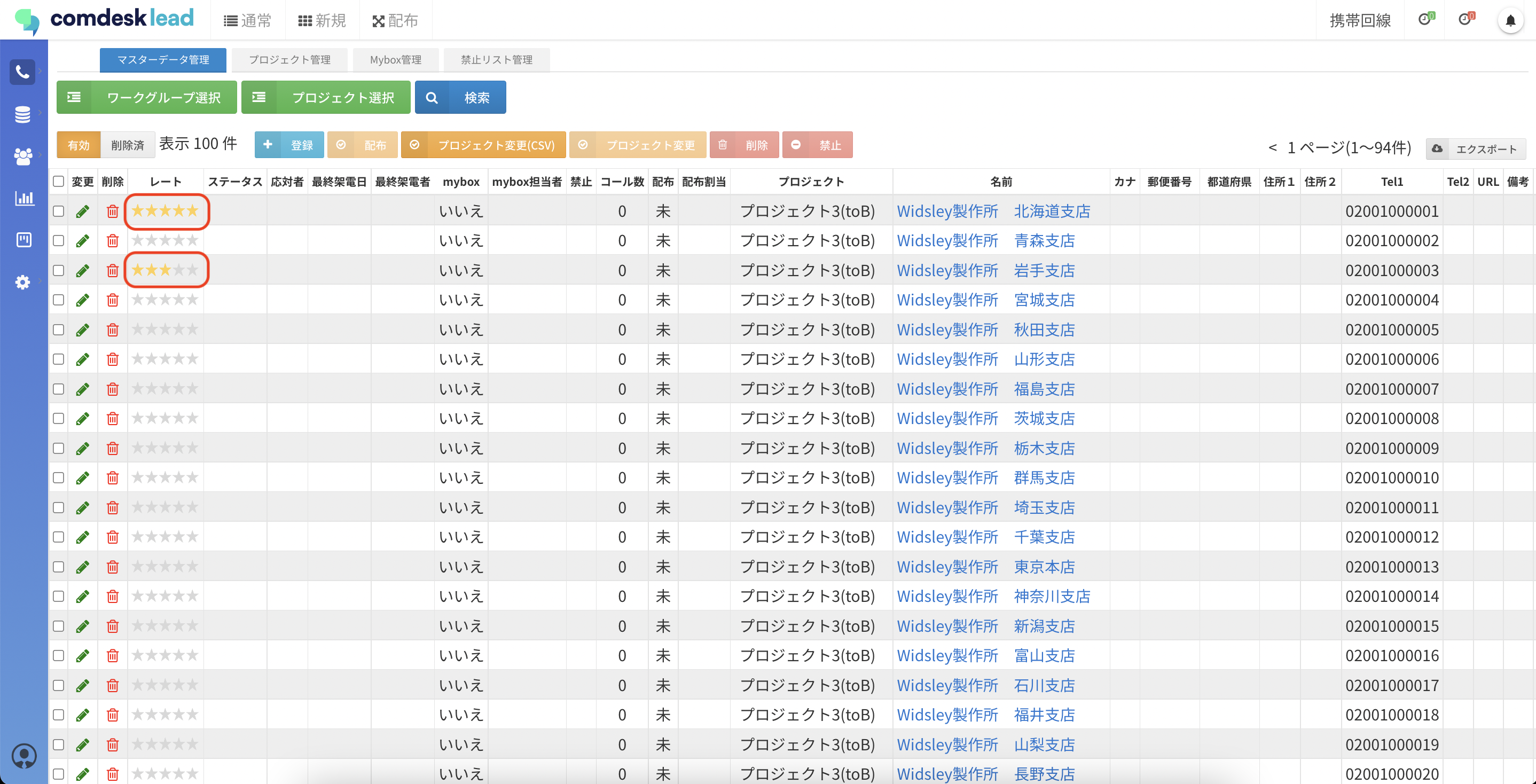Select the checkbox for the 東京本店 row
The width and height of the screenshot is (1536, 784).
click(58, 567)
